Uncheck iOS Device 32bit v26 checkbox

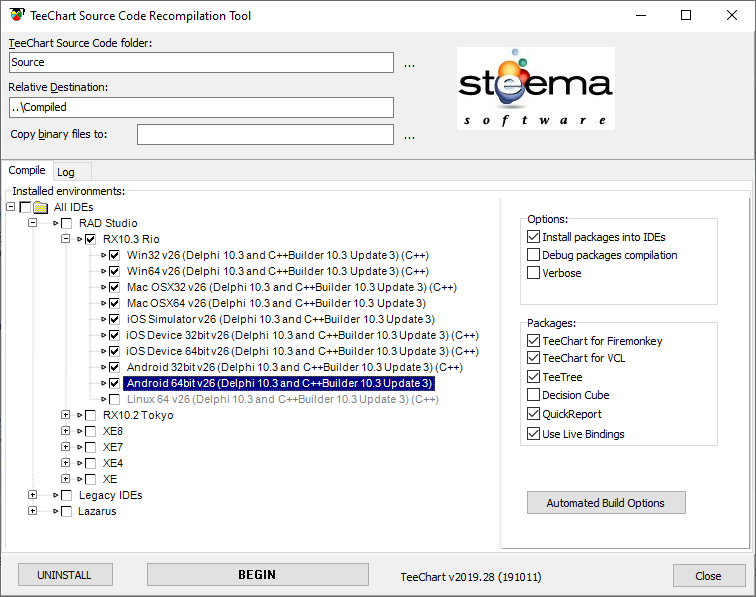(x=114, y=335)
